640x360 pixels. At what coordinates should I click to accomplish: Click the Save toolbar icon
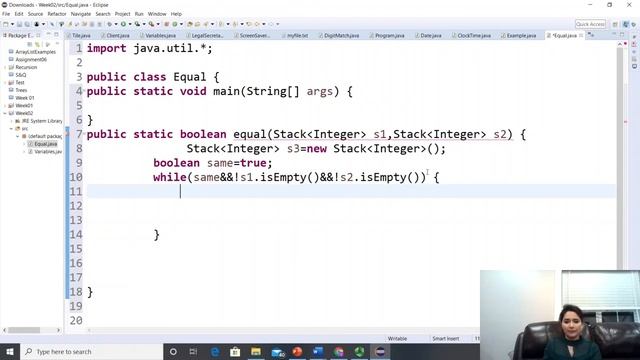(x=19, y=24)
